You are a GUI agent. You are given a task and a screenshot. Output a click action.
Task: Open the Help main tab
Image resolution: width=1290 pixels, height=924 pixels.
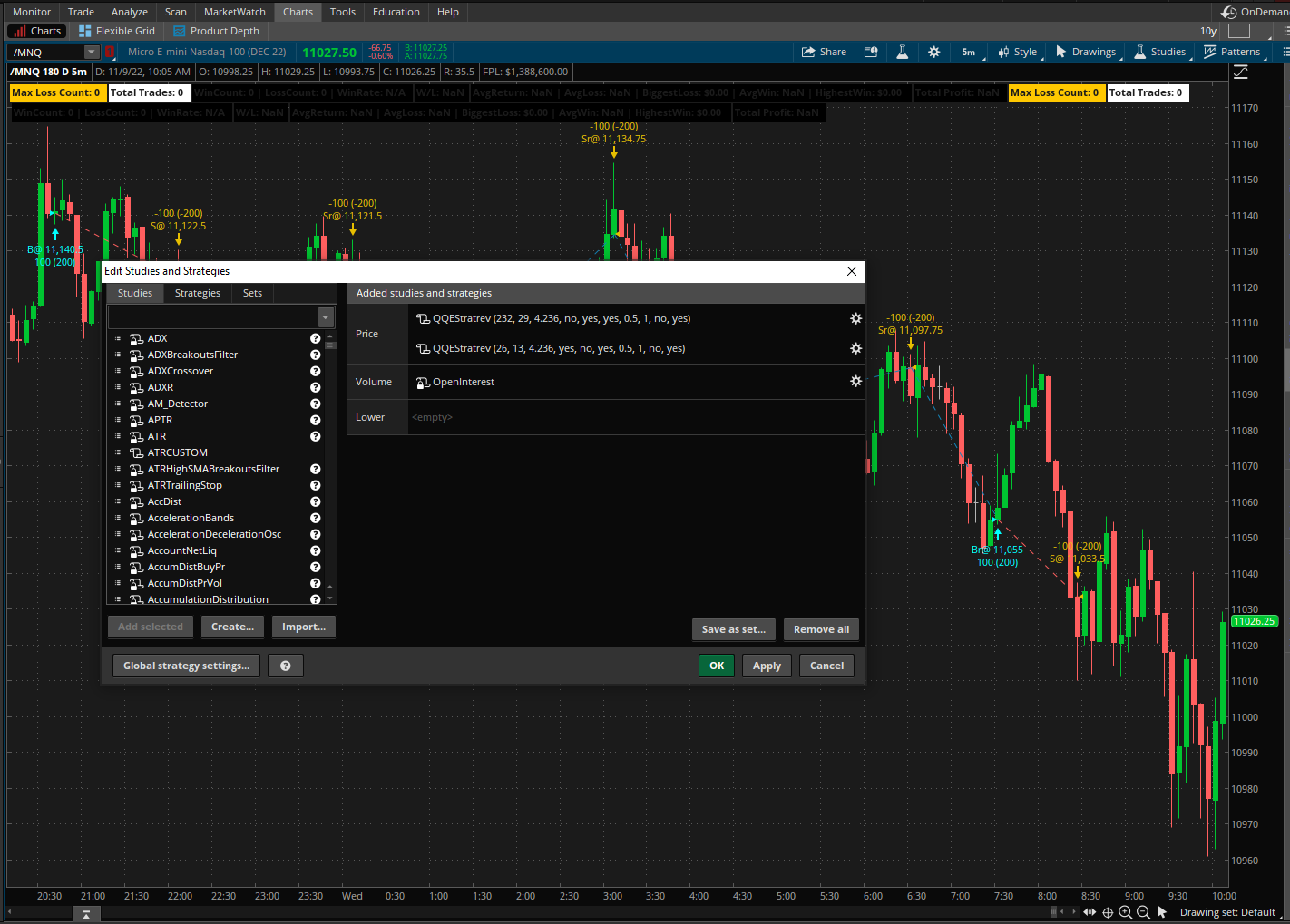pos(448,12)
